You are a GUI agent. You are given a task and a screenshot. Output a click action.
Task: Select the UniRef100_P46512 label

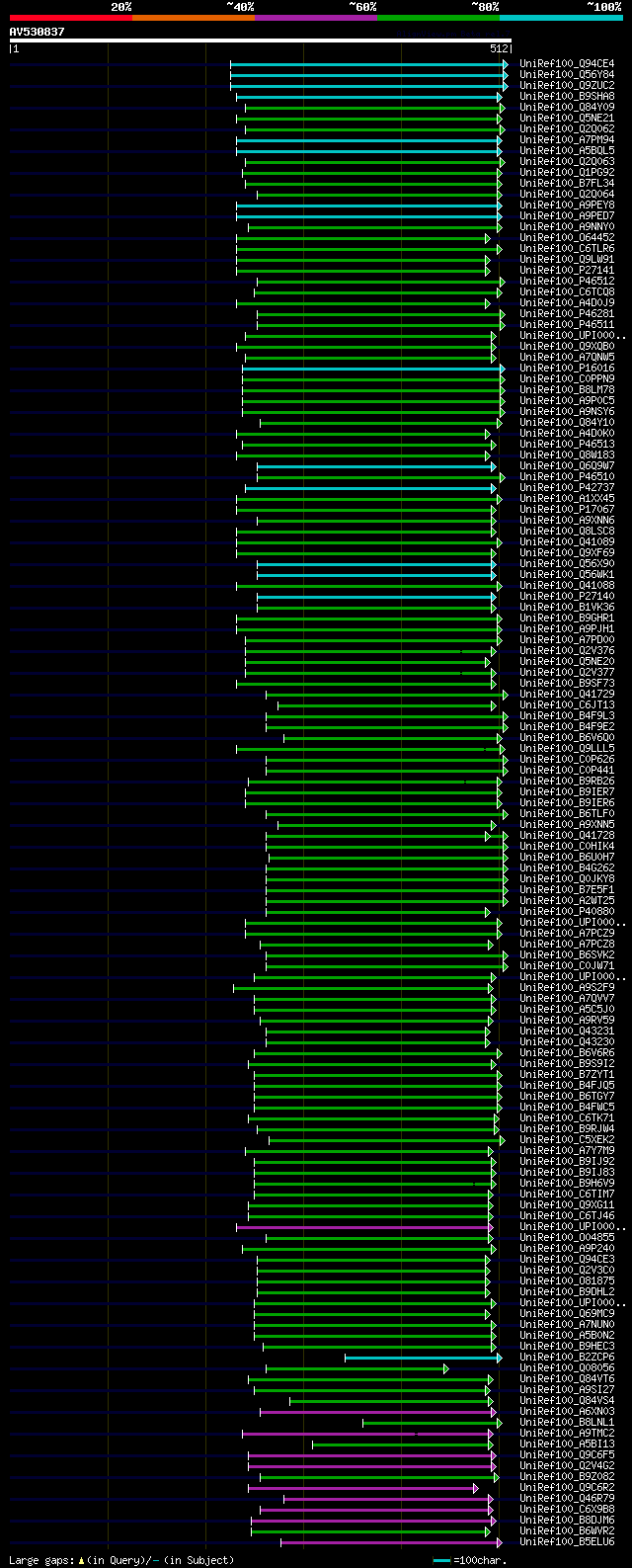567,281
